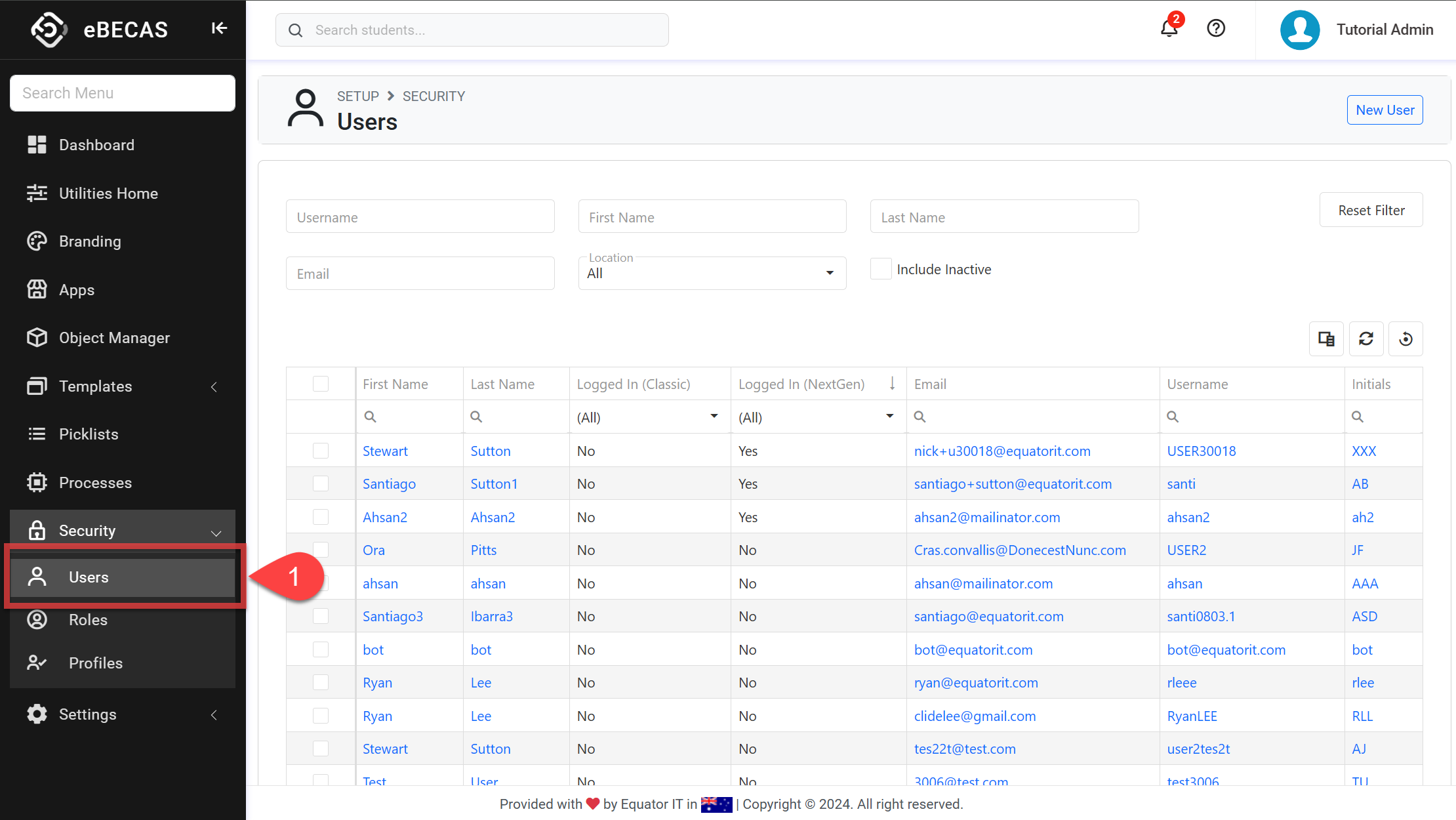Viewport: 1456px width, 820px height.
Task: Click the Dashboard grid icon
Action: (x=37, y=145)
